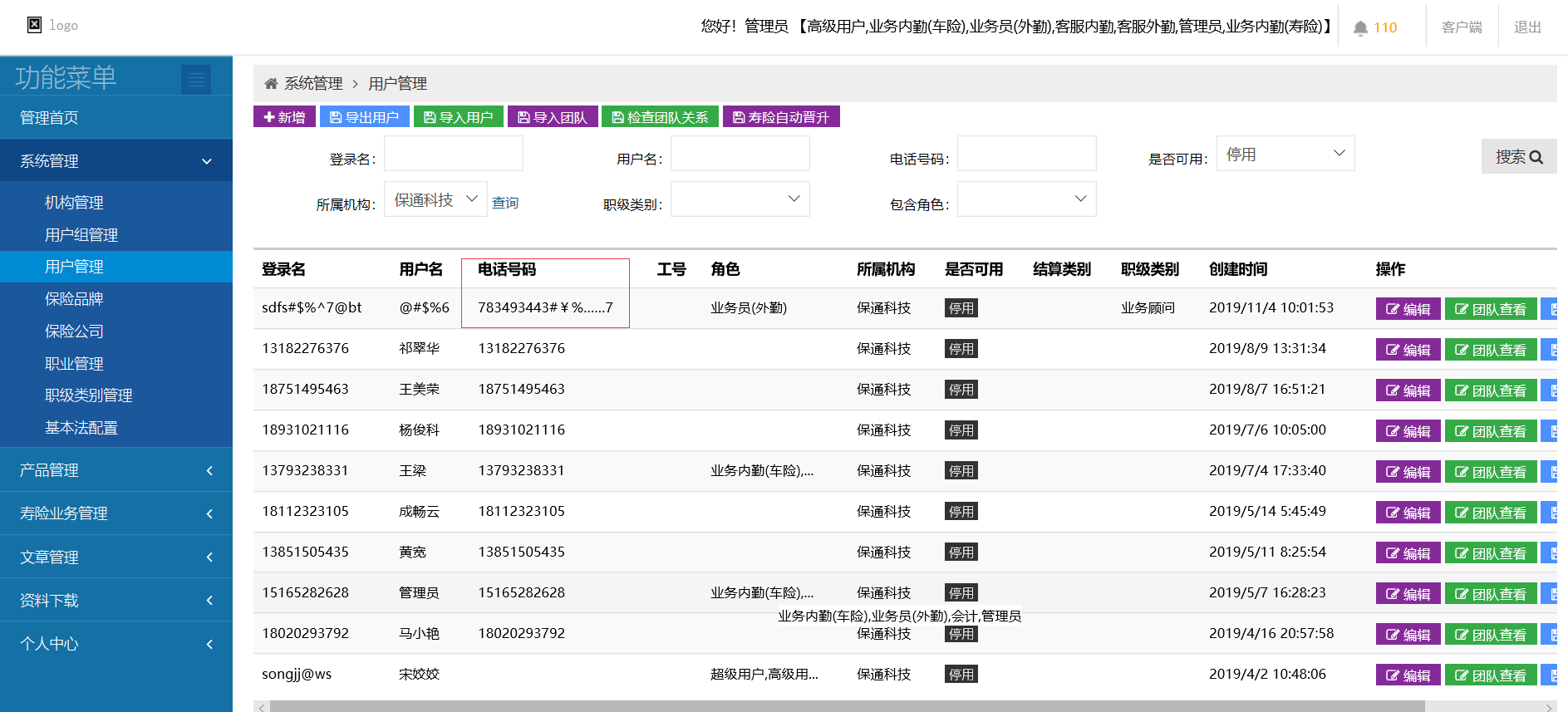Click the 查询 link
The width and height of the screenshot is (1568, 712).
coord(505,203)
